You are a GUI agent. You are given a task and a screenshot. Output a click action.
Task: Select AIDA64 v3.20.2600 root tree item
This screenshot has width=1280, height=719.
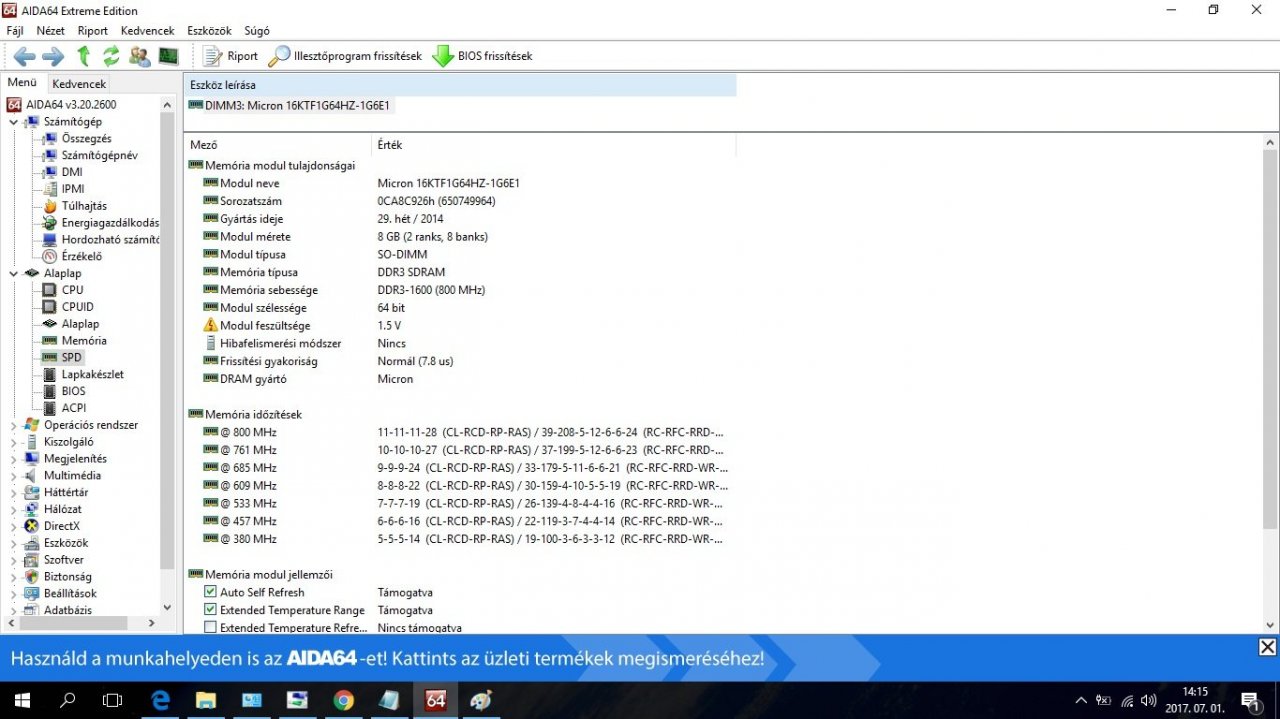tap(70, 104)
